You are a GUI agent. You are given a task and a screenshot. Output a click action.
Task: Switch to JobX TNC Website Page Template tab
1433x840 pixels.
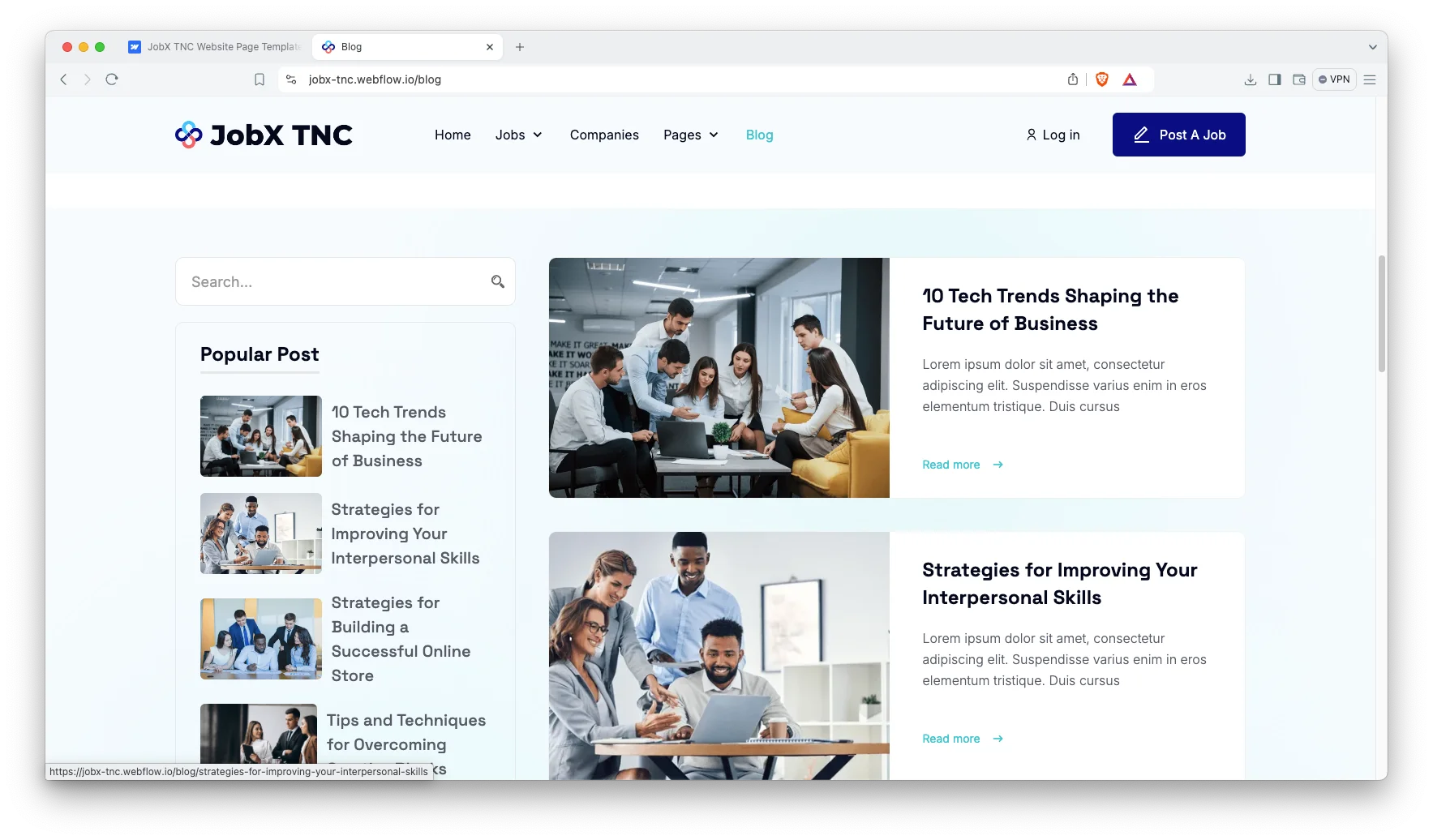(216, 47)
